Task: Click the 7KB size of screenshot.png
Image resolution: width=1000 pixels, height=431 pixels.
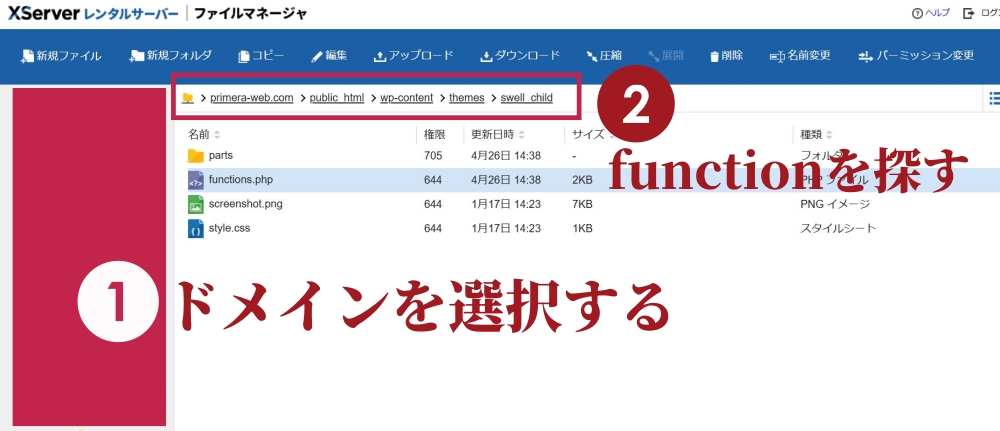Action: pyautogui.click(x=582, y=204)
